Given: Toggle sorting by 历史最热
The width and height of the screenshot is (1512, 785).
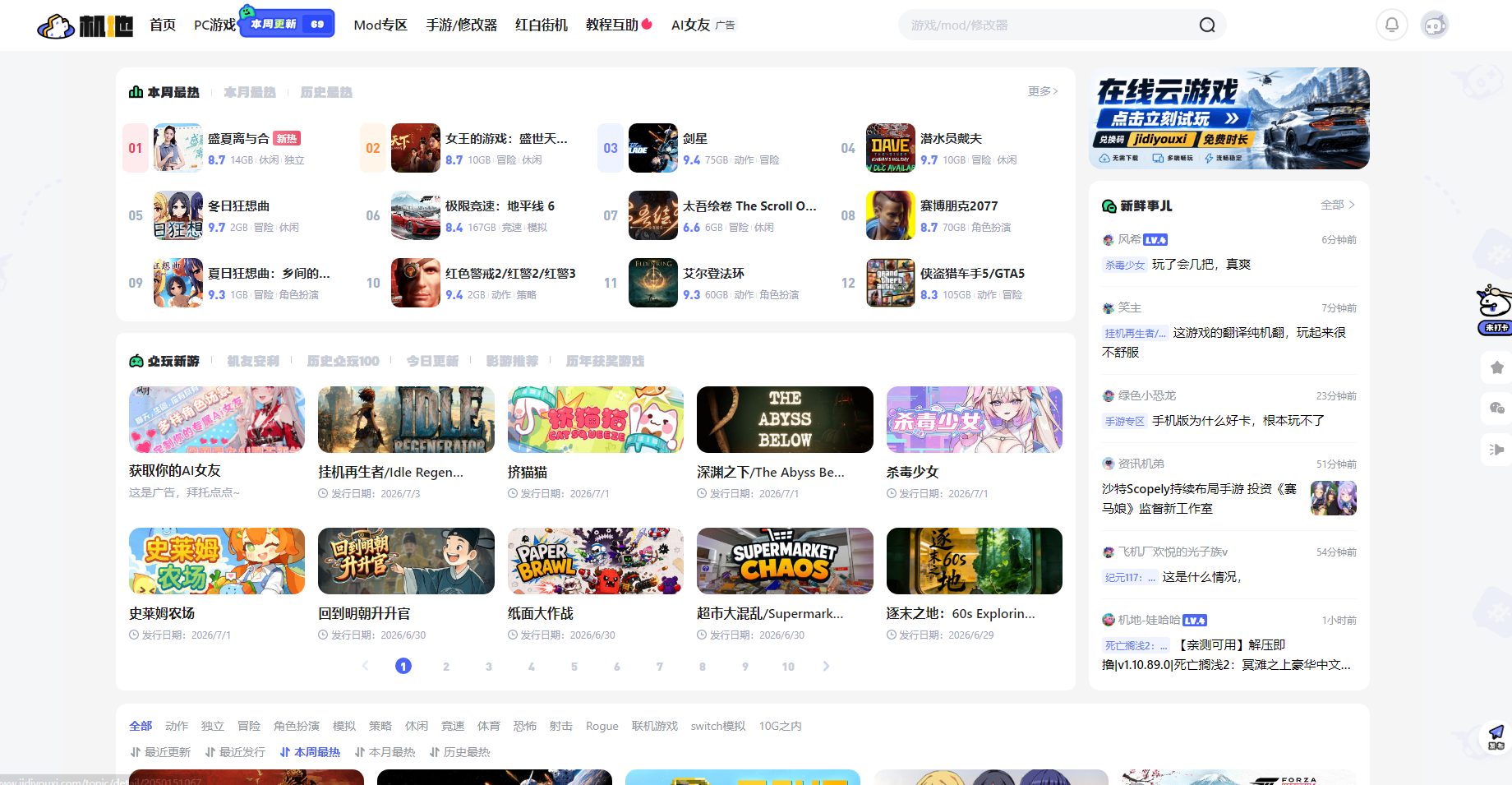Looking at the screenshot, I should 459,752.
